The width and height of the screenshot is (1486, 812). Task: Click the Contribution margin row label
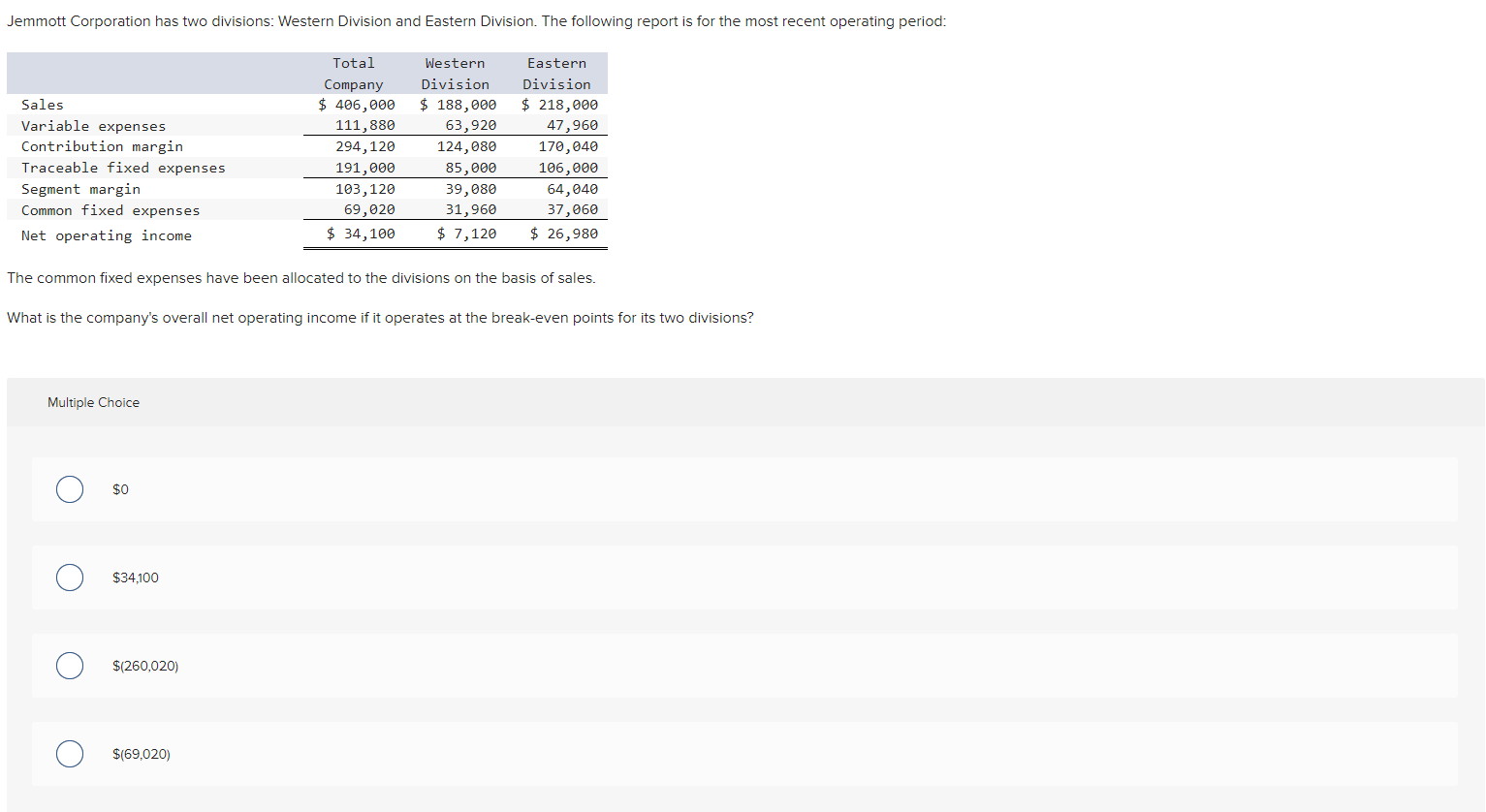click(x=102, y=146)
